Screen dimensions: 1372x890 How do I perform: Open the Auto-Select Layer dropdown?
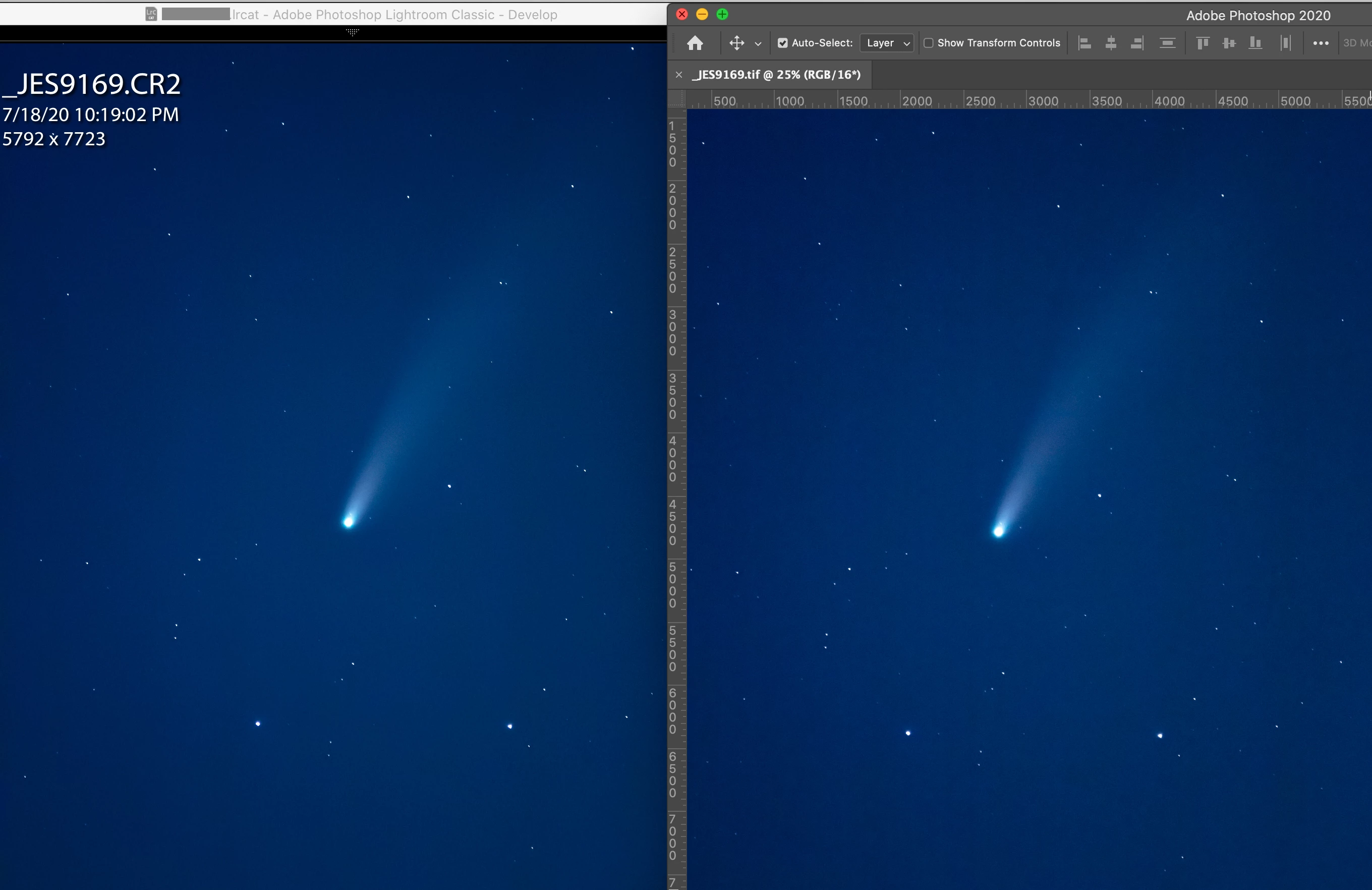887,43
